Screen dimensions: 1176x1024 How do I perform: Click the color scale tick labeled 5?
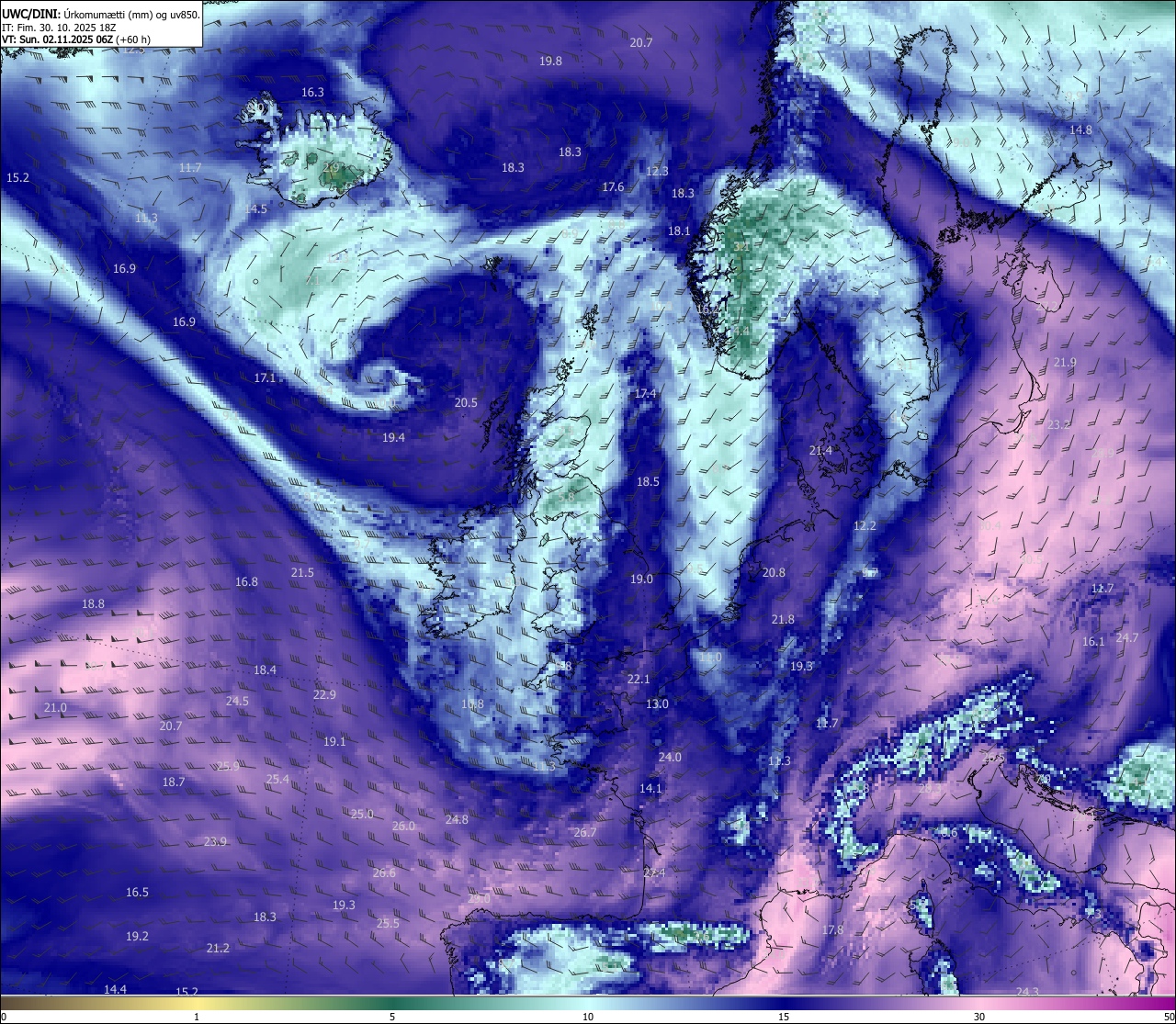[392, 1017]
